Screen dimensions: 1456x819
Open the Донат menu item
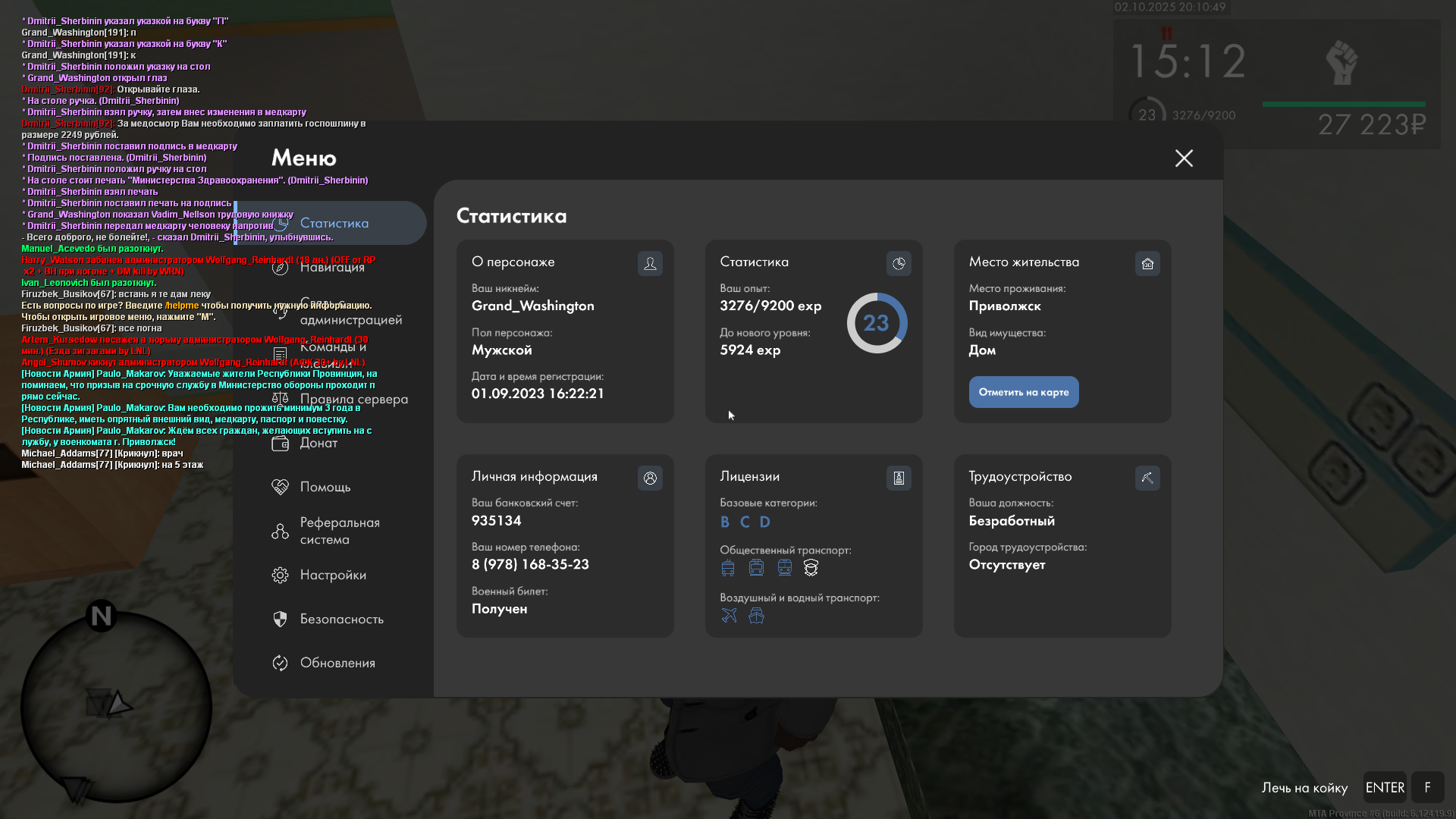pyautogui.click(x=318, y=443)
